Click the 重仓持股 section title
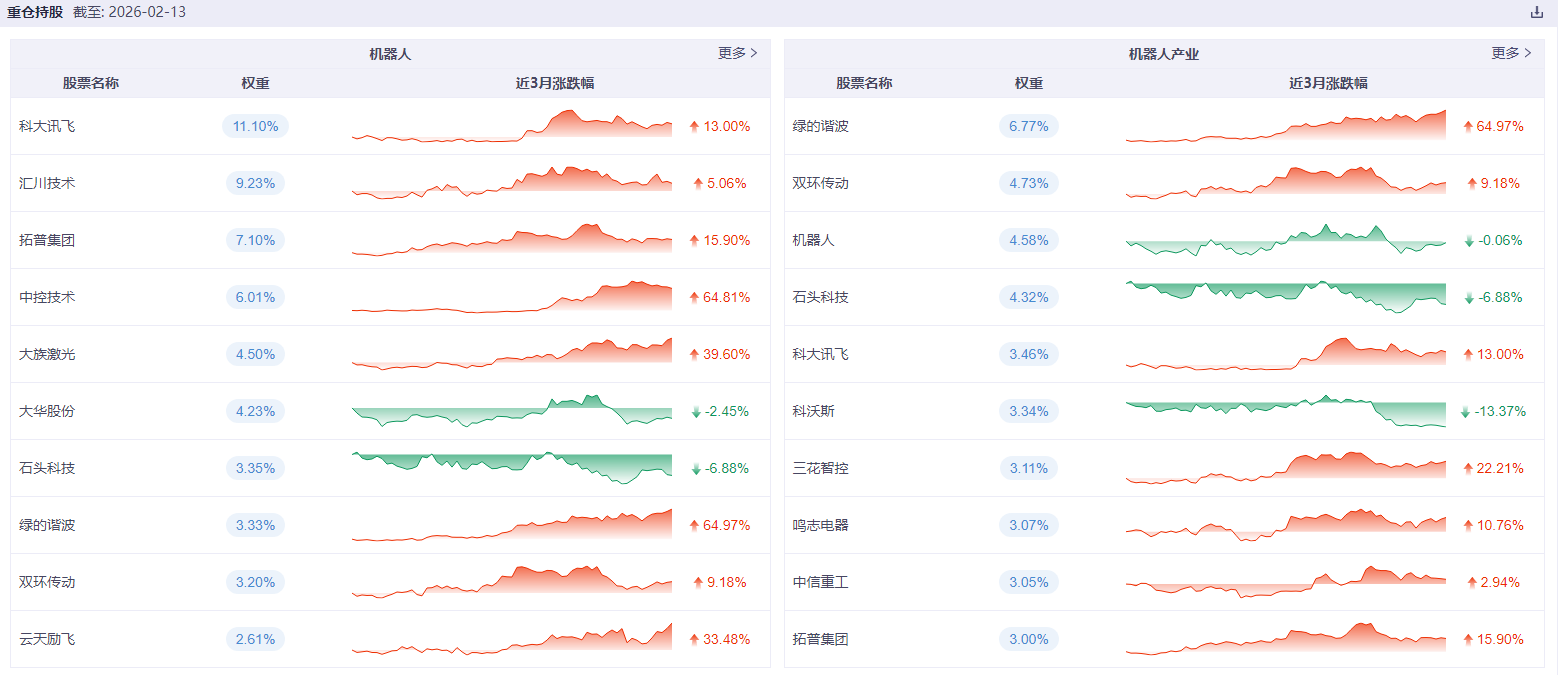This screenshot has width=1558, height=675. [34, 12]
